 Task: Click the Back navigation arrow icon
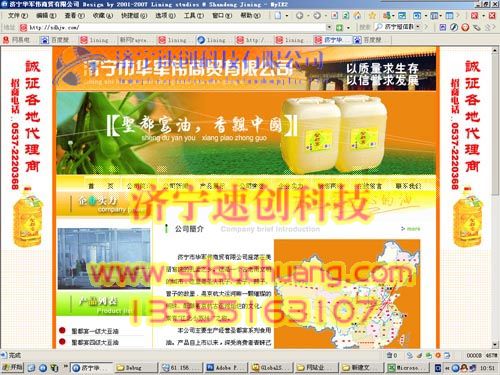coord(299,16)
